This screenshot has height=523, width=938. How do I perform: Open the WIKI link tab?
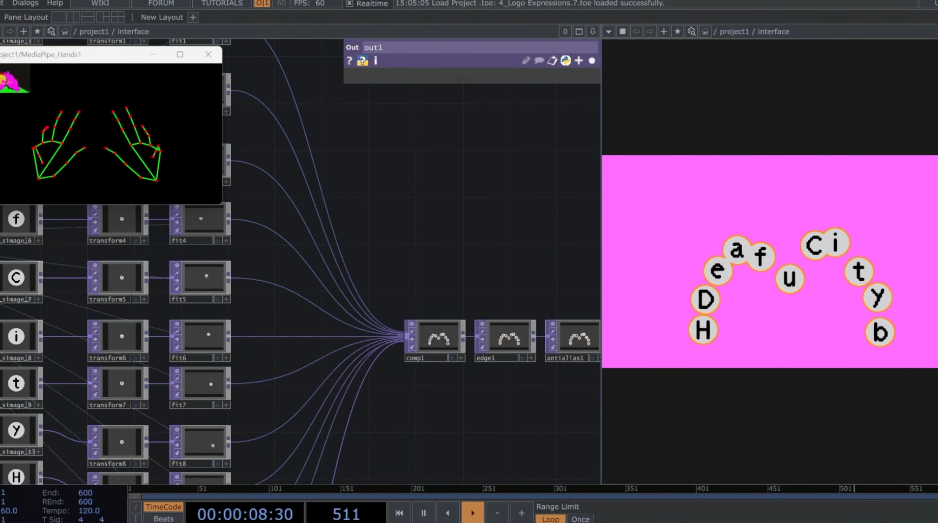click(x=100, y=3)
